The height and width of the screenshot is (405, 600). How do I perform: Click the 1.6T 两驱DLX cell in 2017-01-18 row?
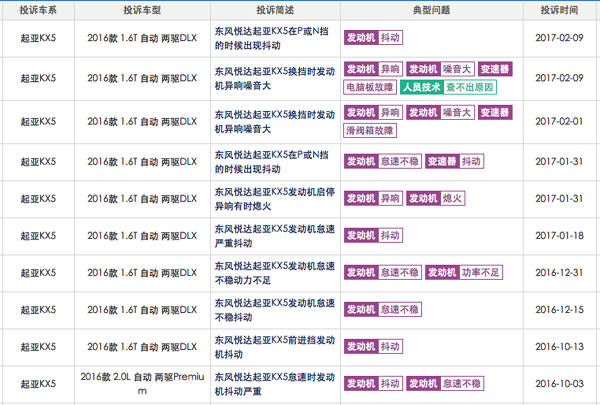pyautogui.click(x=142, y=236)
